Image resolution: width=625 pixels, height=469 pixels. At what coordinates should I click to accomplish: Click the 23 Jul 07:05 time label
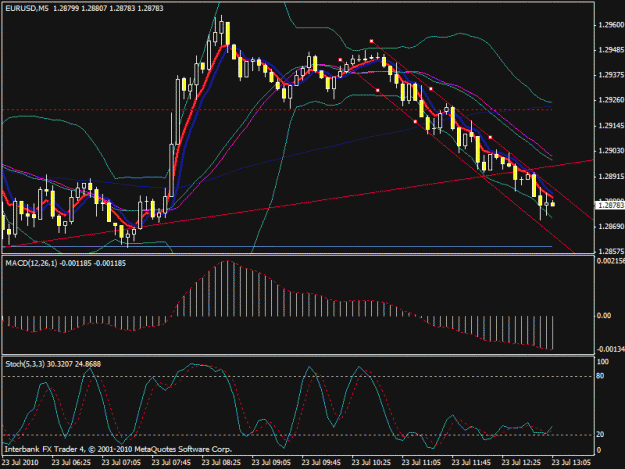tap(121, 462)
